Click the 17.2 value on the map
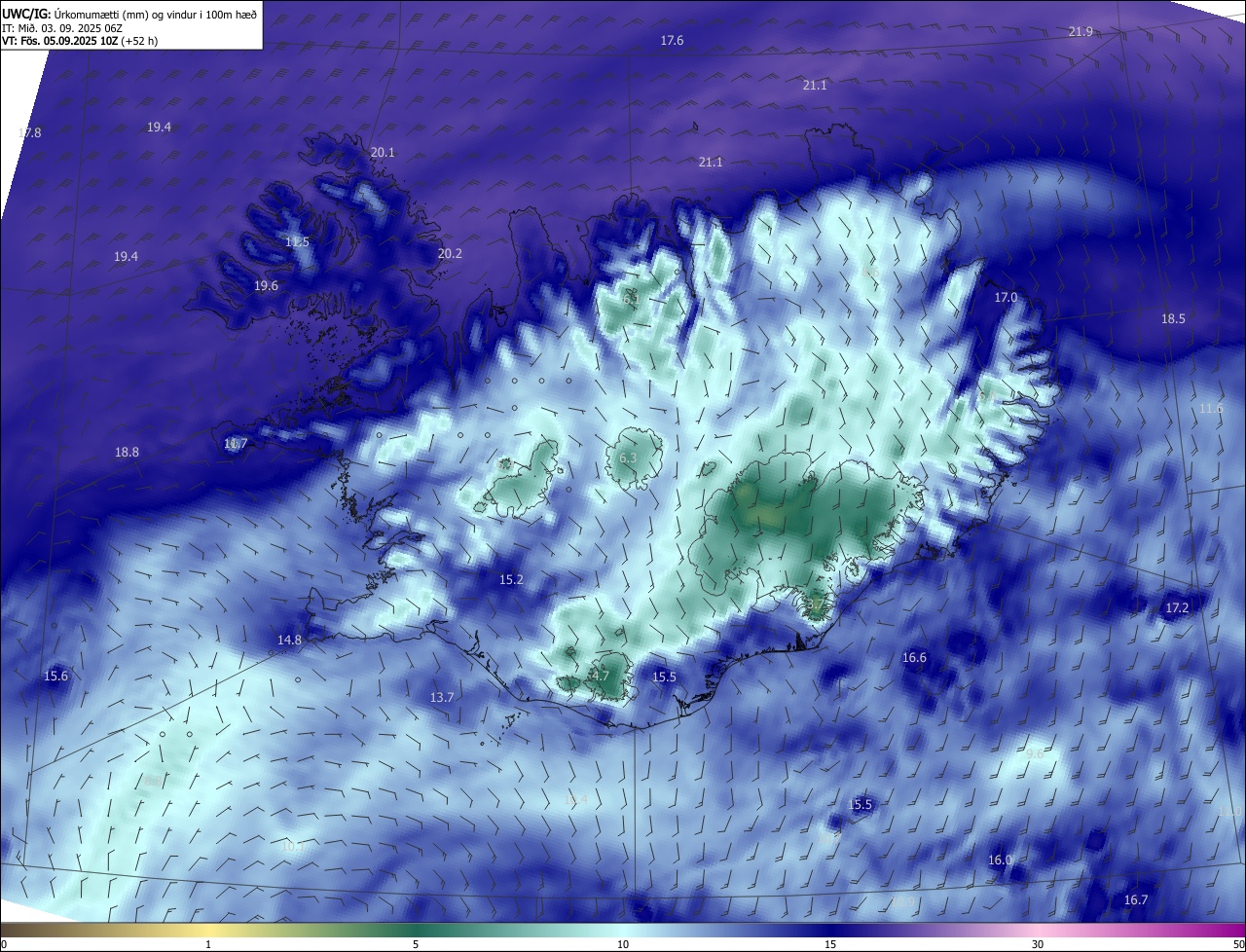1246x952 pixels. [x=1177, y=608]
